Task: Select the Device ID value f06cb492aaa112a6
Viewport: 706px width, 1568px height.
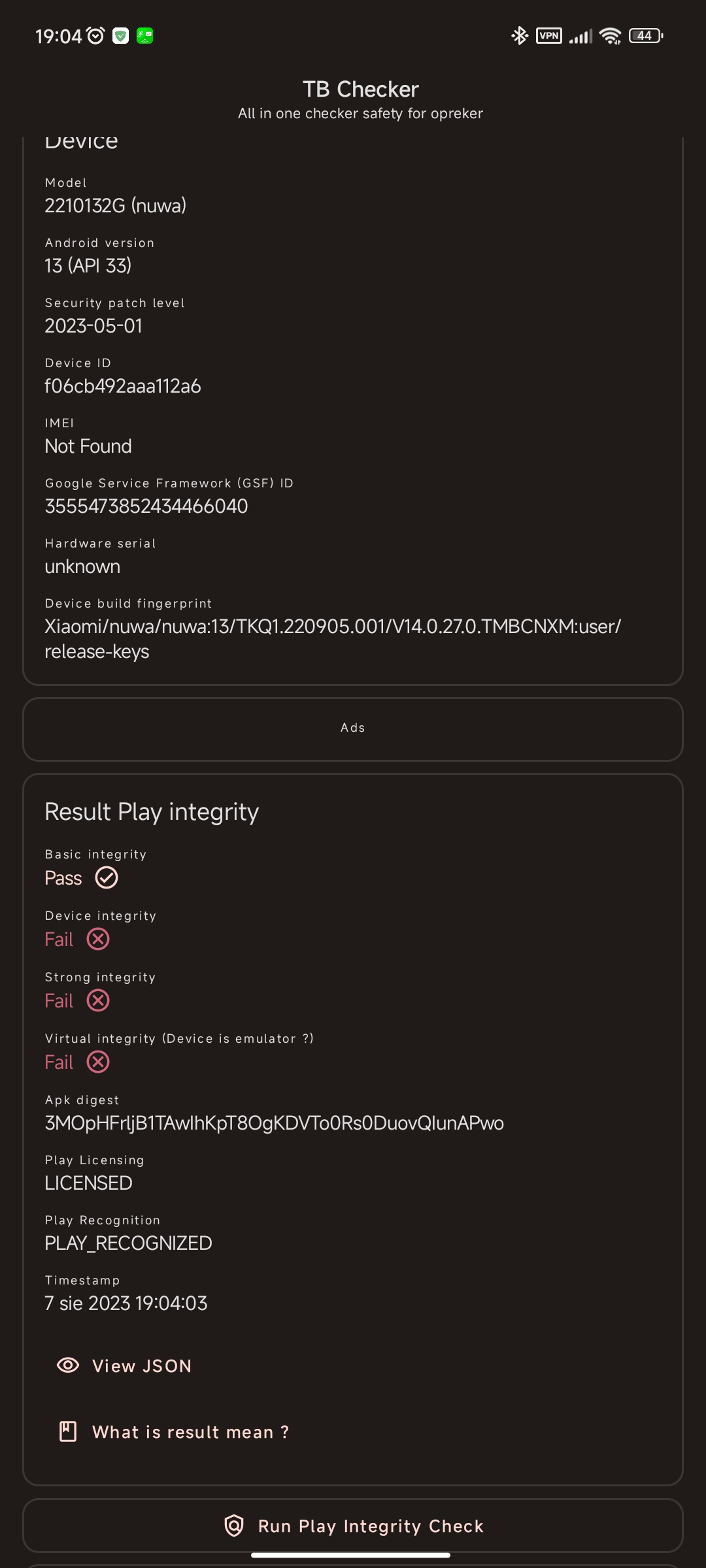Action: (123, 386)
